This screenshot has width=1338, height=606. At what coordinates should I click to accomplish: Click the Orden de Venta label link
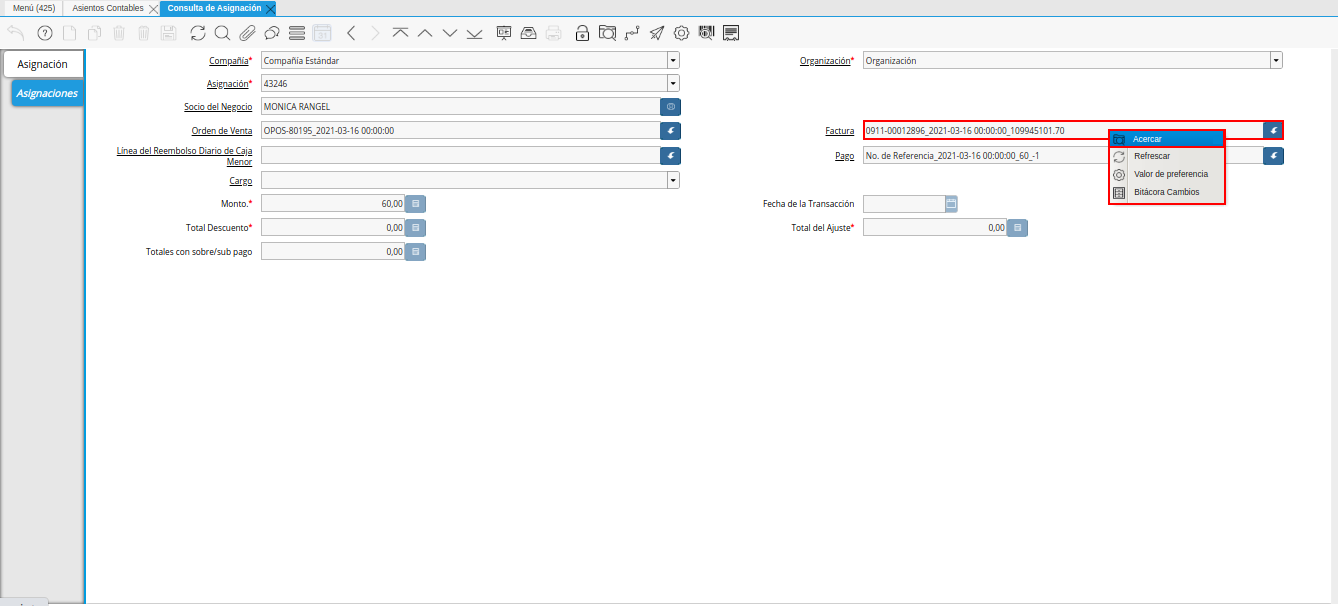click(222, 130)
